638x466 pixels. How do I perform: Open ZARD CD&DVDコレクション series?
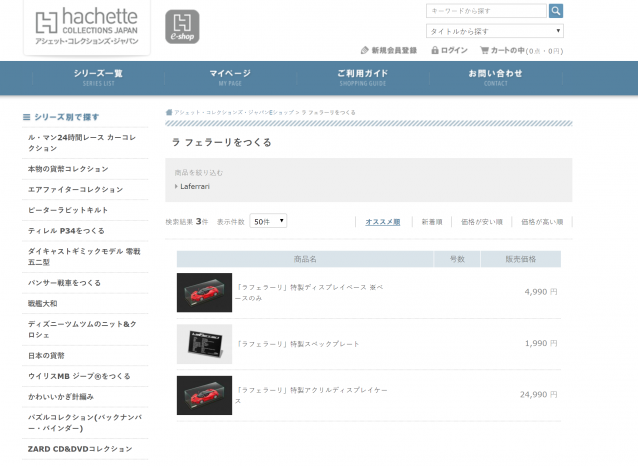click(85, 449)
